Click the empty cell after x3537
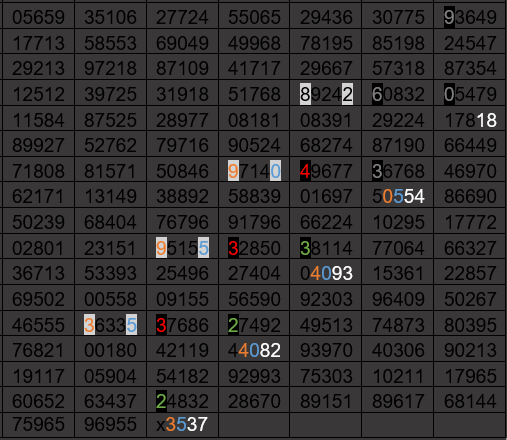 point(254,424)
